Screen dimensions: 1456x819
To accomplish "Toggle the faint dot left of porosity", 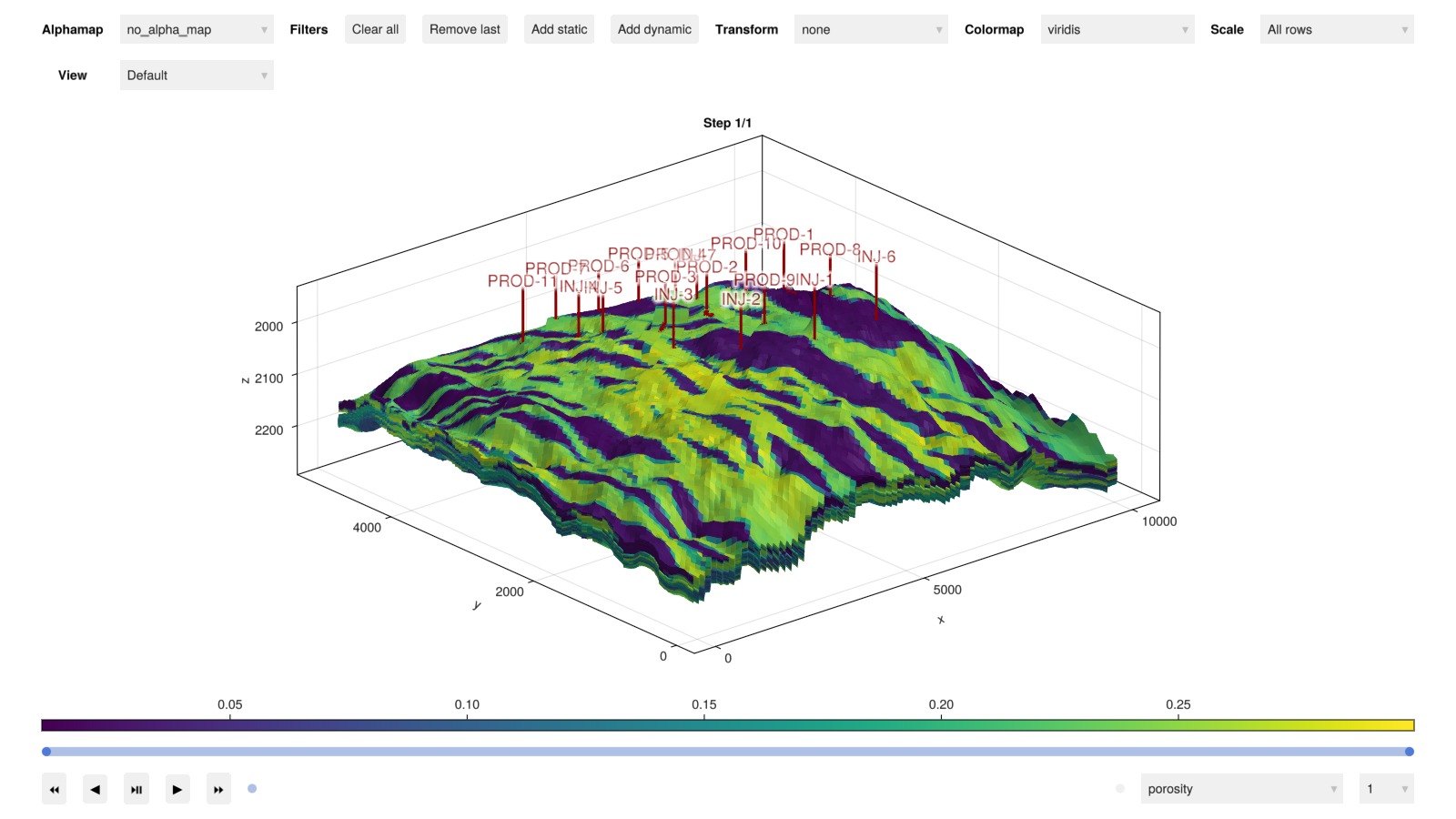I will (x=1119, y=789).
